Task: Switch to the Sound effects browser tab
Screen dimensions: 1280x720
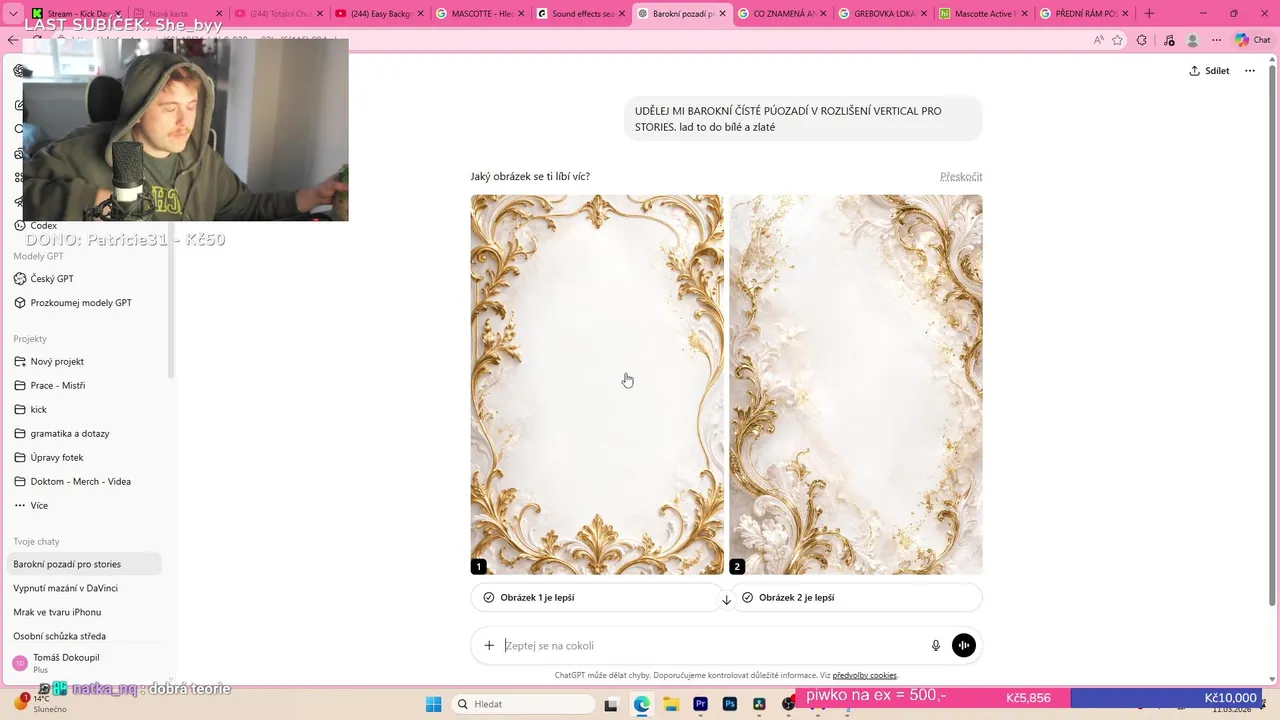Action: (581, 14)
